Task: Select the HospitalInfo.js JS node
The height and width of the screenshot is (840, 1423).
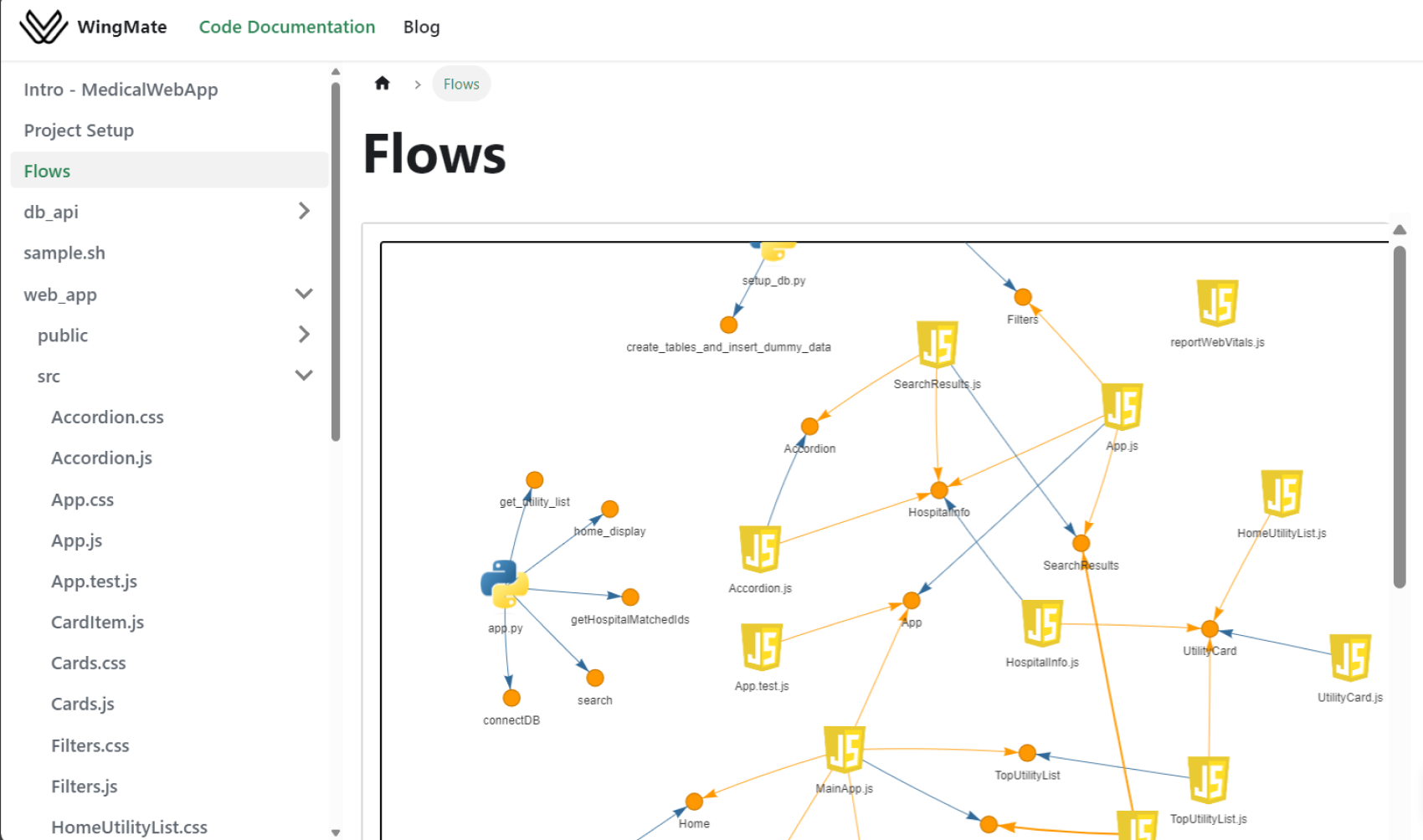Action: point(1042,623)
